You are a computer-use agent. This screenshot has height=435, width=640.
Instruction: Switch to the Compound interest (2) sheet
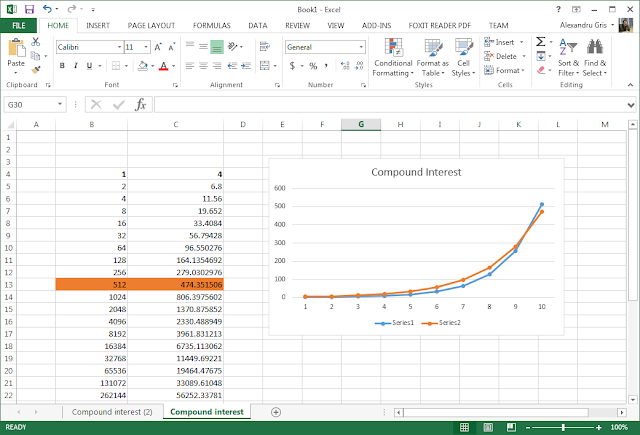pyautogui.click(x=112, y=411)
